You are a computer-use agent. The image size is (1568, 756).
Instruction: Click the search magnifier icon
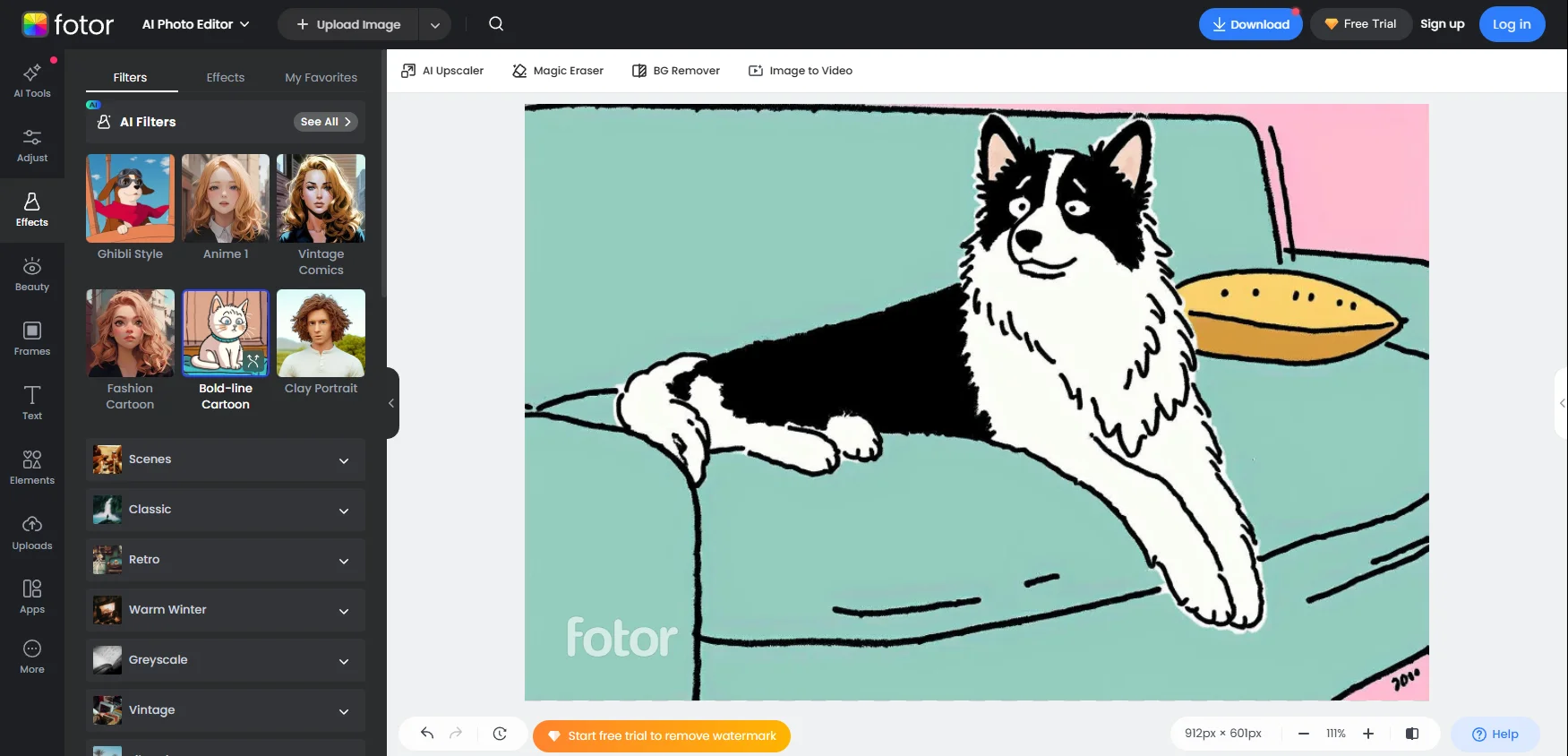(x=496, y=24)
